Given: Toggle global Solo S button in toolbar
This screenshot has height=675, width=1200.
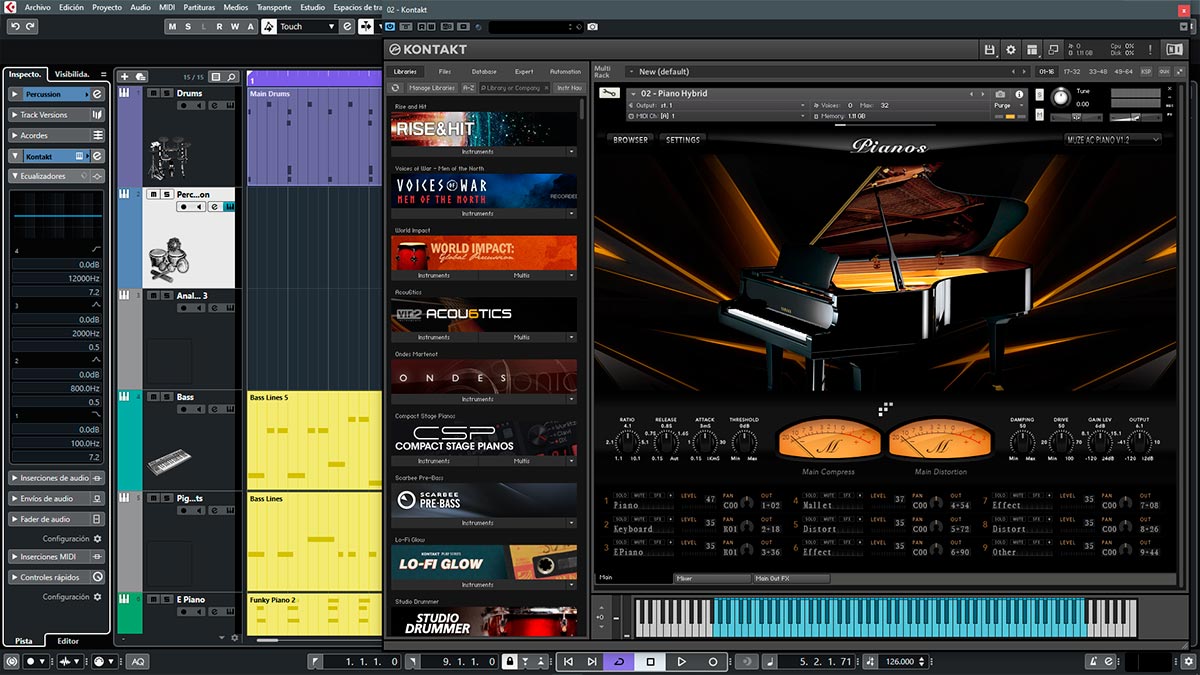Looking at the screenshot, I should (188, 27).
